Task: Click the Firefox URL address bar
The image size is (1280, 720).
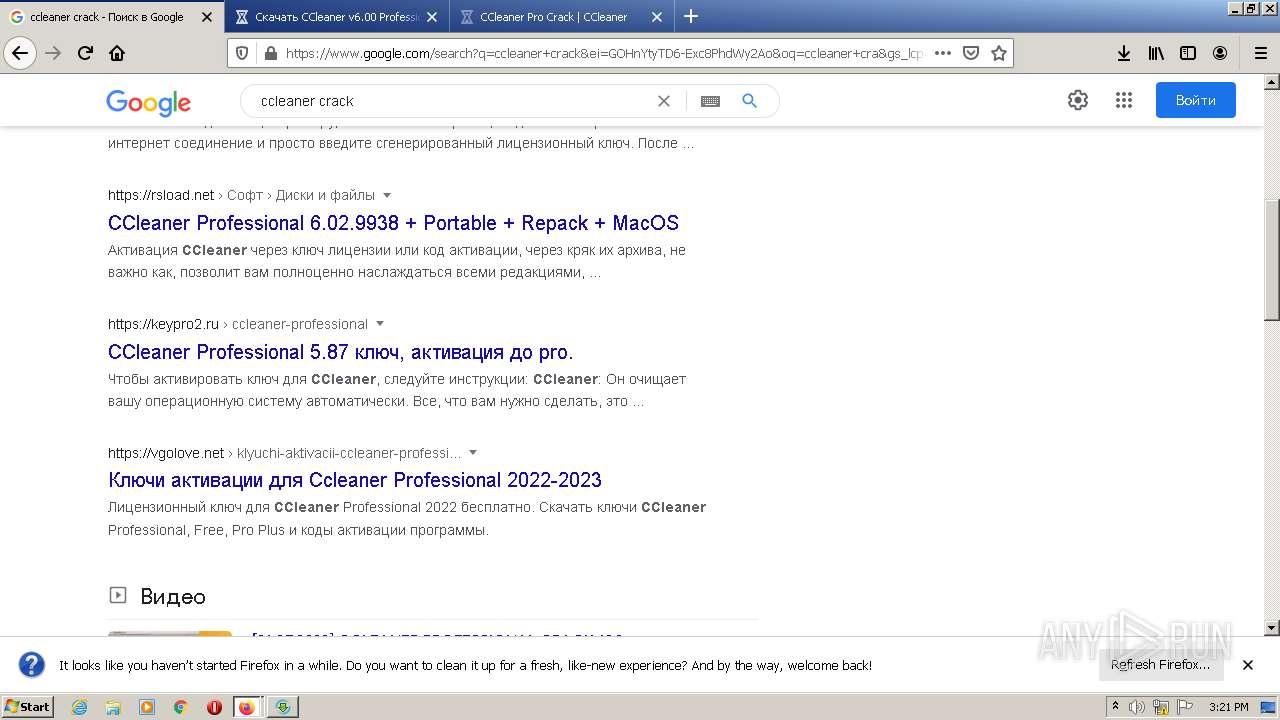Action: coord(603,53)
